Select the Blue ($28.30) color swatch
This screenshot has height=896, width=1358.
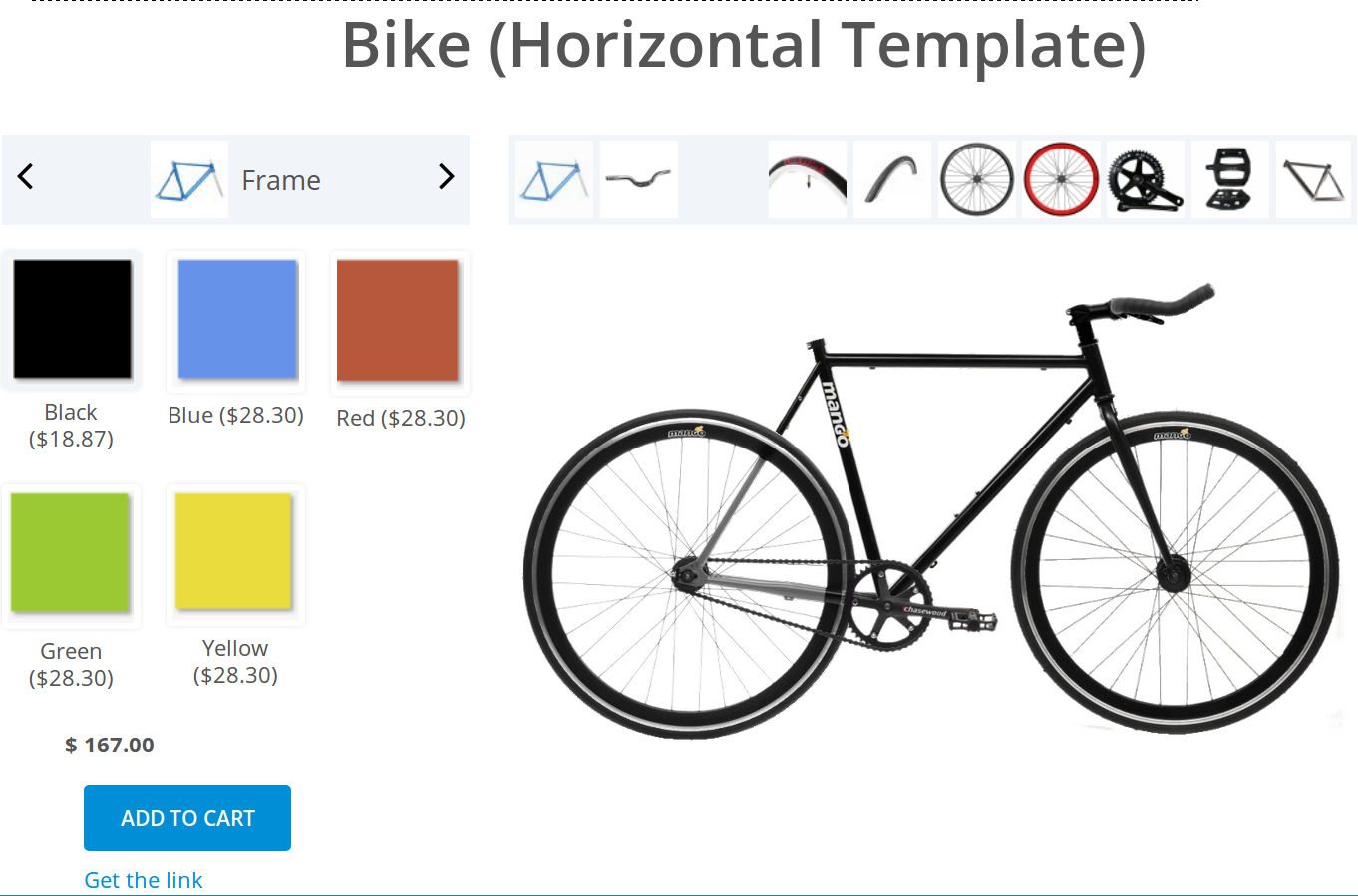tap(235, 321)
